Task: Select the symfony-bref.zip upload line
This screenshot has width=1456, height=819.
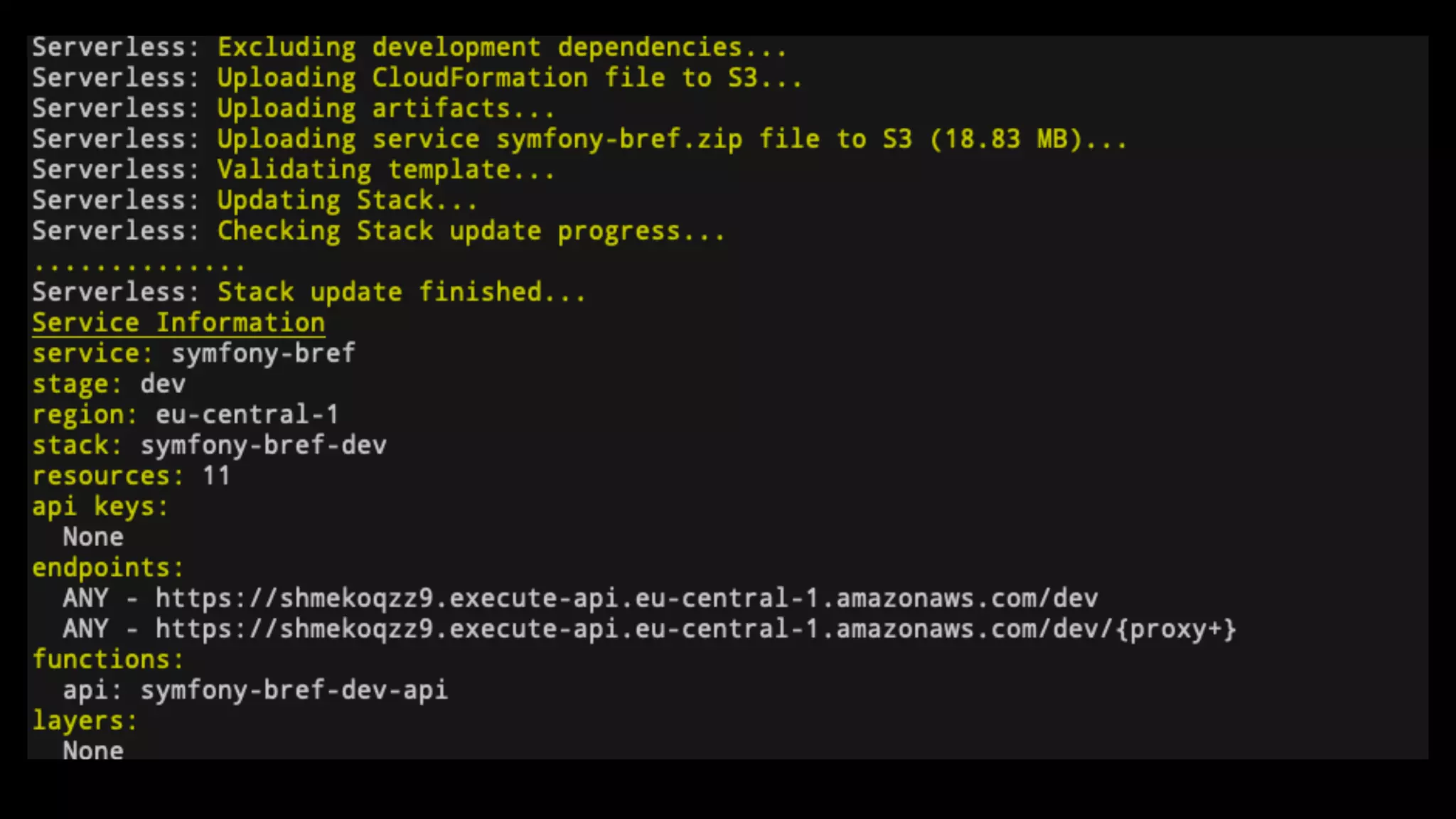Action: (x=579, y=139)
